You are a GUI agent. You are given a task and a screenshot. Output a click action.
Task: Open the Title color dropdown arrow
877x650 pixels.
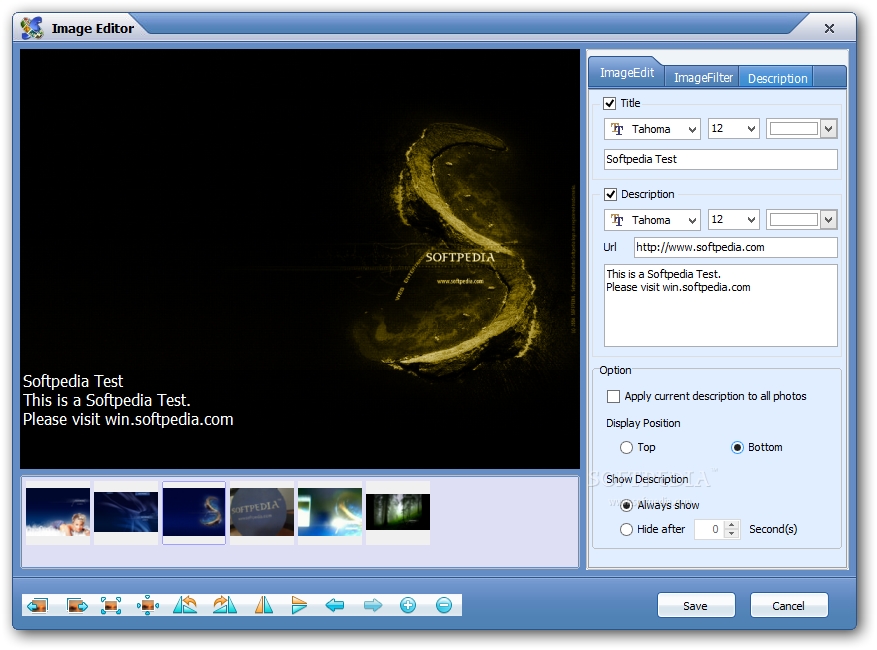[x=829, y=129]
